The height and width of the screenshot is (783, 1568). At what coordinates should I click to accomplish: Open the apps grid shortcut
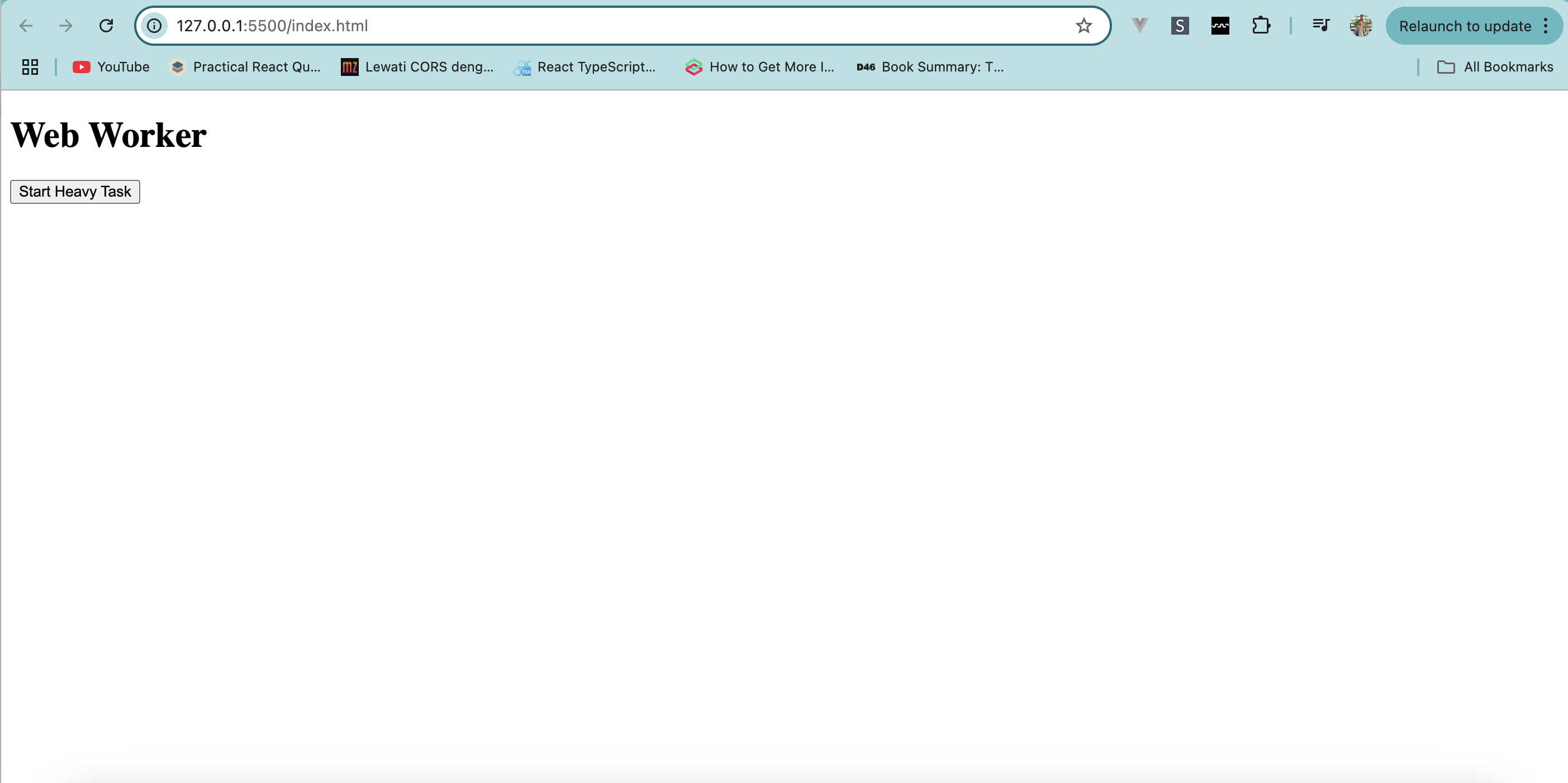tap(30, 67)
